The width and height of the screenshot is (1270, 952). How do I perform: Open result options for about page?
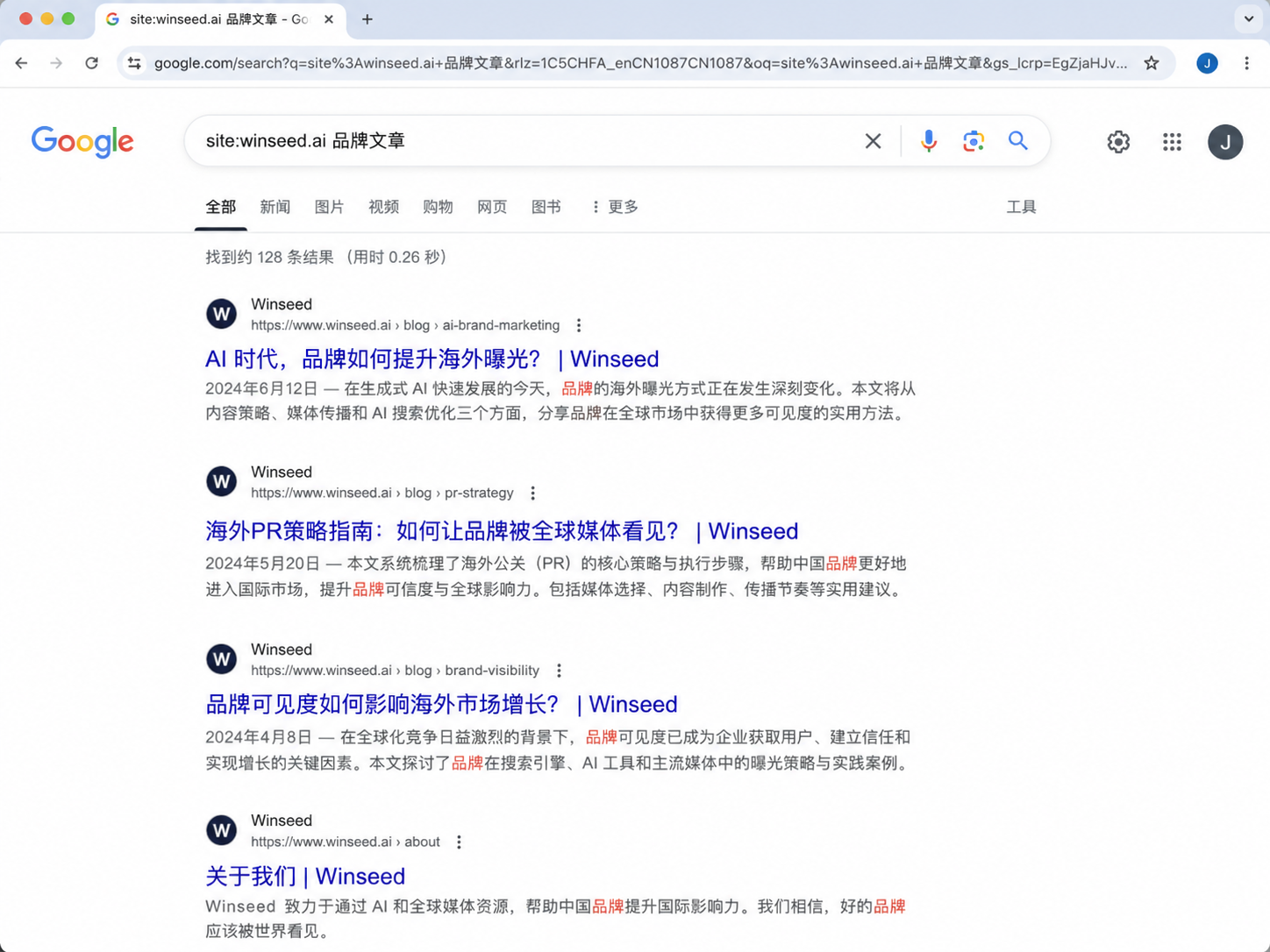pyautogui.click(x=459, y=842)
